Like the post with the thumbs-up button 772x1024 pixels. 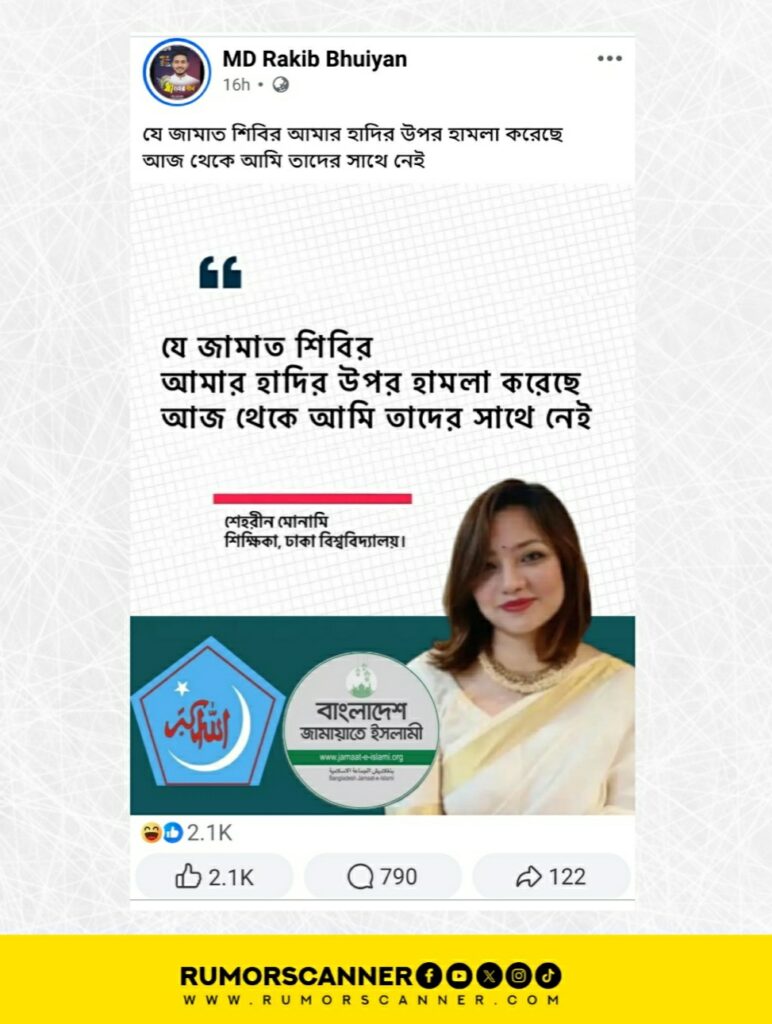tap(214, 876)
